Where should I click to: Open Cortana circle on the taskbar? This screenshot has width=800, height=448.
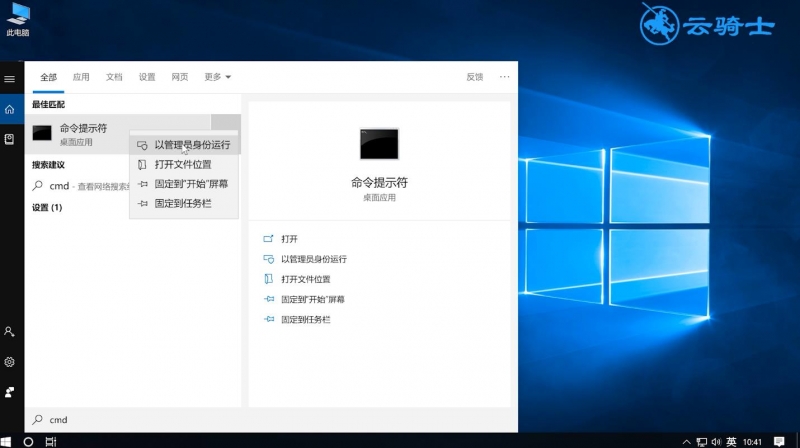click(29, 441)
